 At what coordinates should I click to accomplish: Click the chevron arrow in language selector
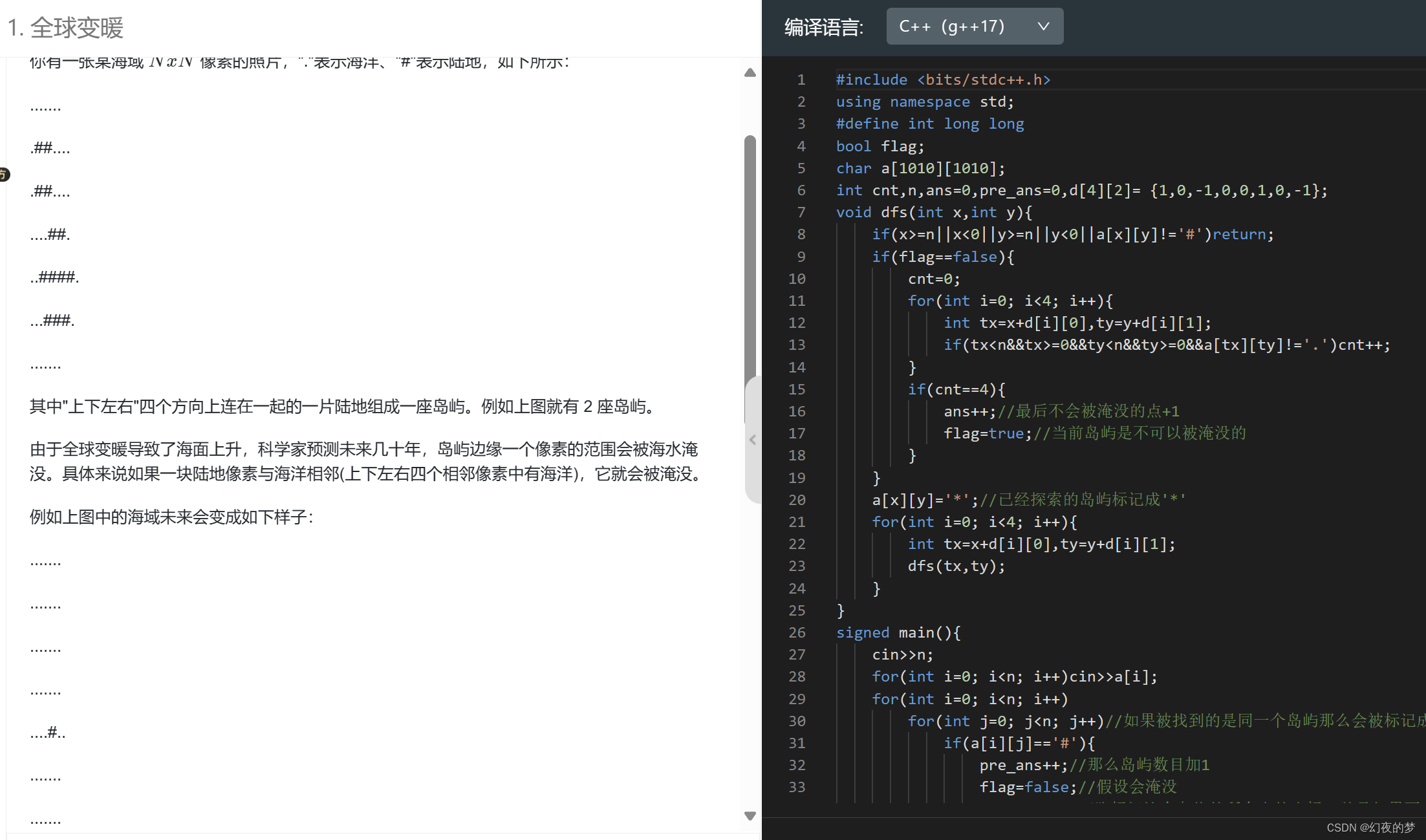(1043, 27)
